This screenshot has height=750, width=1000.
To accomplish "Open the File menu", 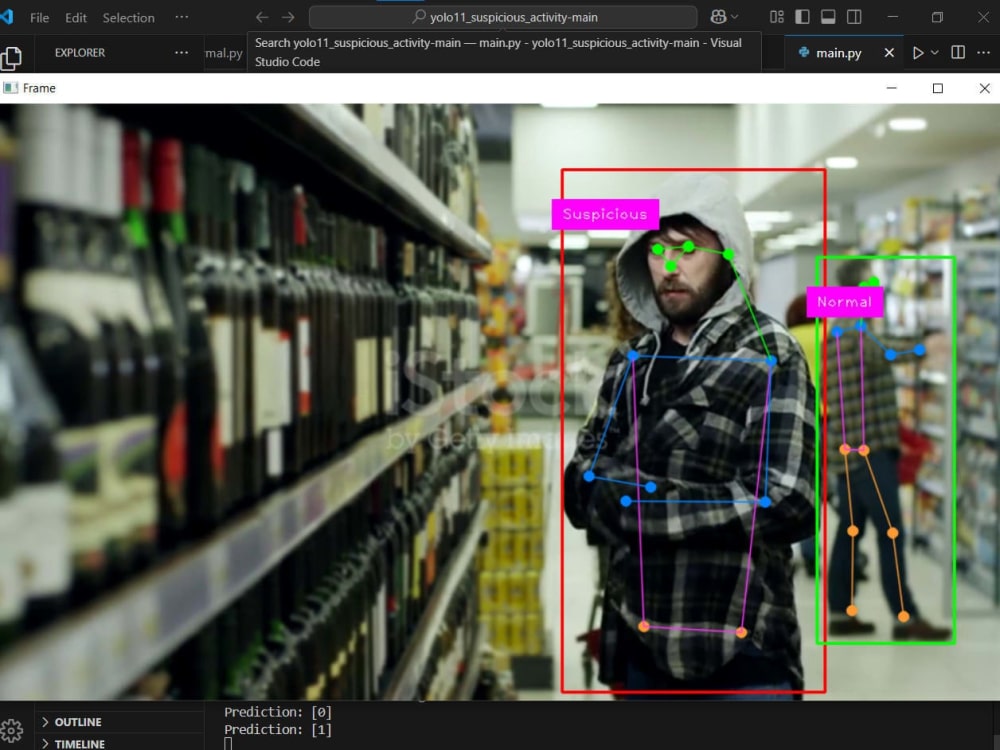I will [x=40, y=18].
